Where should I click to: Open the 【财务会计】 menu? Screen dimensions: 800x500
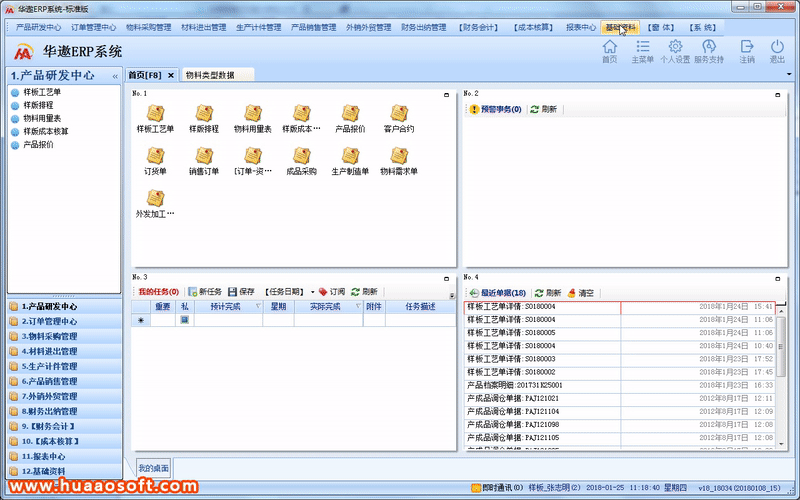[479, 28]
